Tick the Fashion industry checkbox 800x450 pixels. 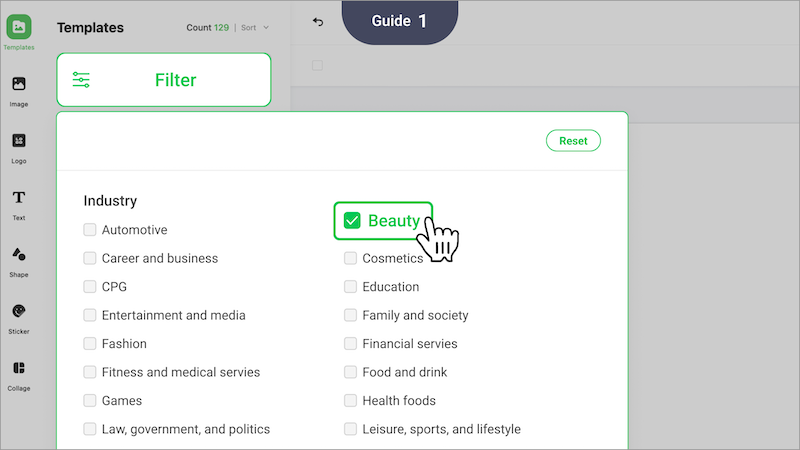[91, 344]
